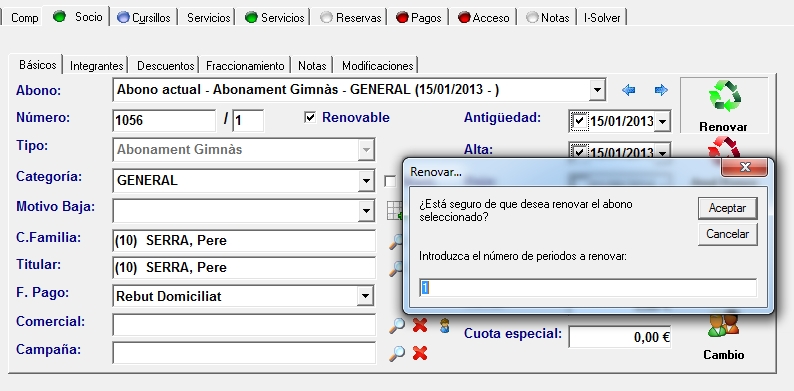
Task: Go to the previous abono with the blue left arrow
Action: (x=628, y=90)
